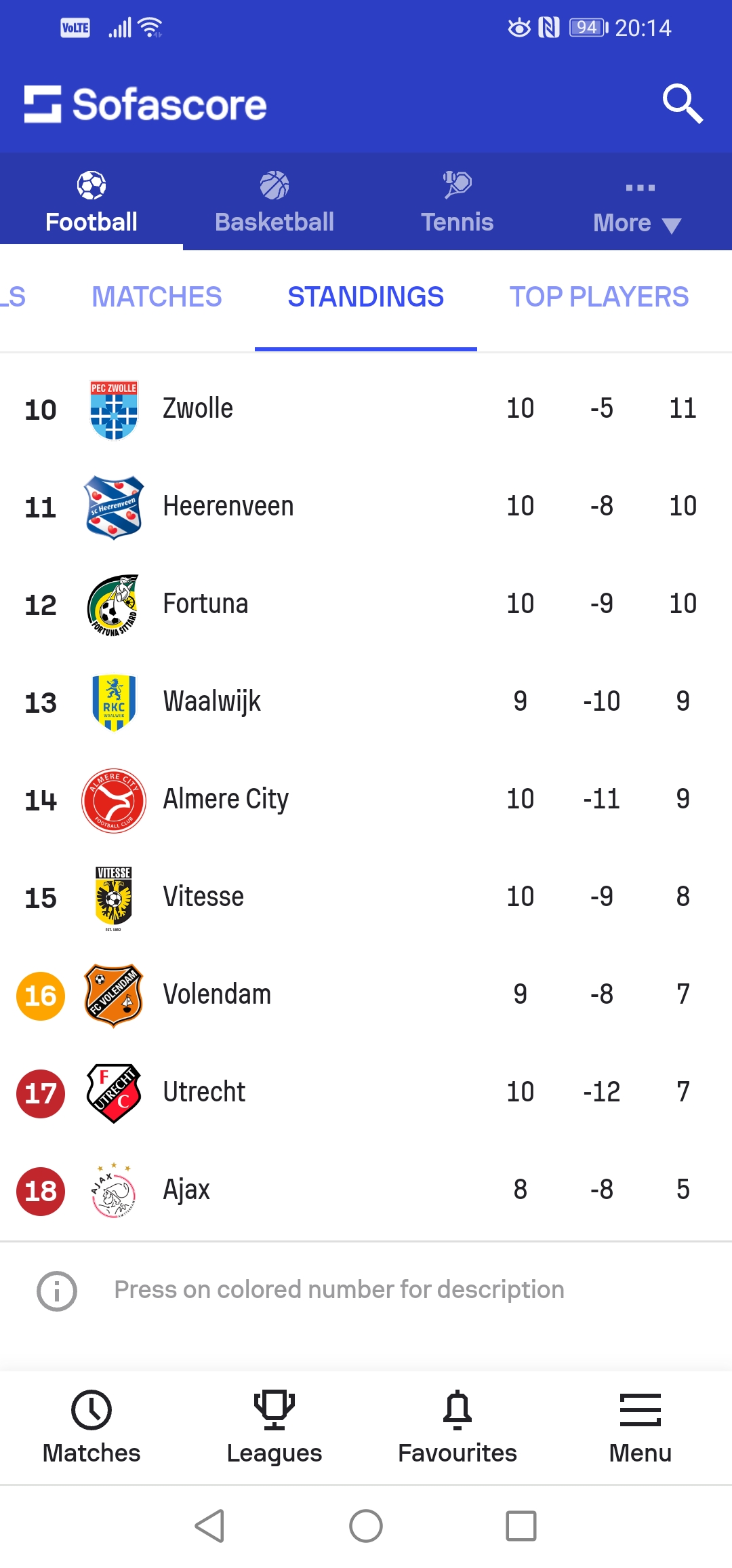Switch to the Top Players tab
The image size is (732, 1568).
(599, 297)
